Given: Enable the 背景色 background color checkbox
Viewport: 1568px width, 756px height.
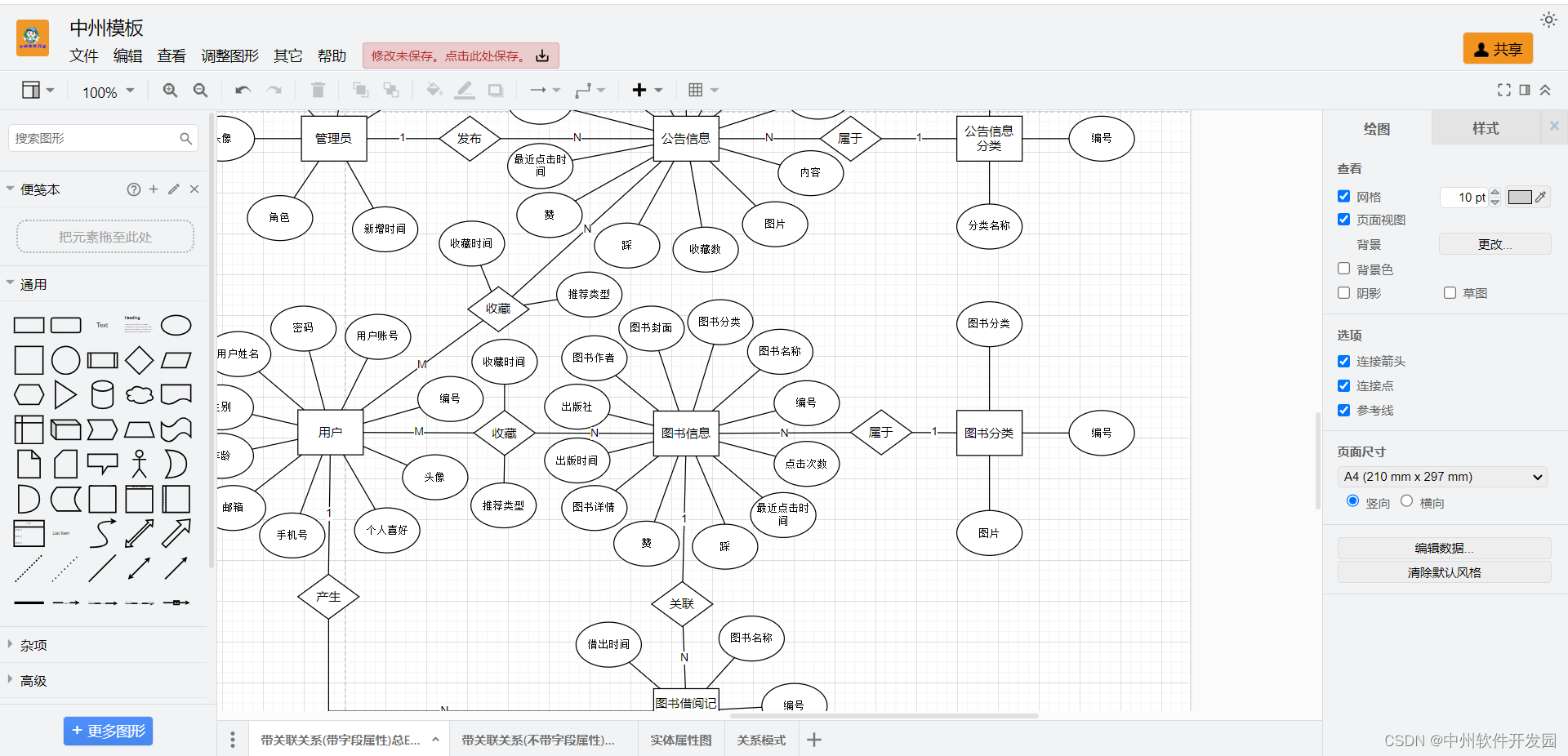Looking at the screenshot, I should (x=1343, y=268).
